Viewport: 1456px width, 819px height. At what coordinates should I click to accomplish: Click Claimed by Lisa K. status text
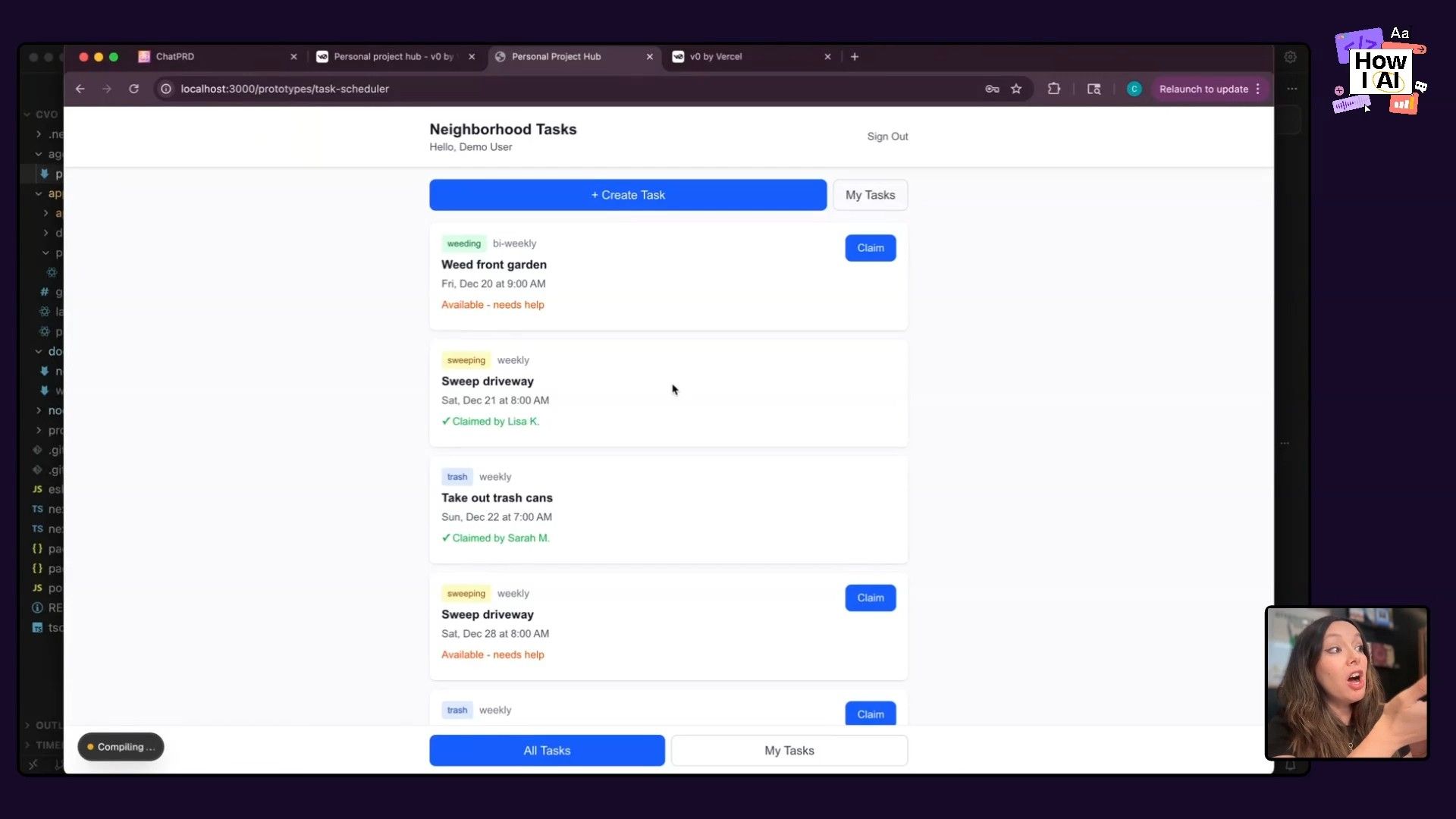pyautogui.click(x=491, y=422)
